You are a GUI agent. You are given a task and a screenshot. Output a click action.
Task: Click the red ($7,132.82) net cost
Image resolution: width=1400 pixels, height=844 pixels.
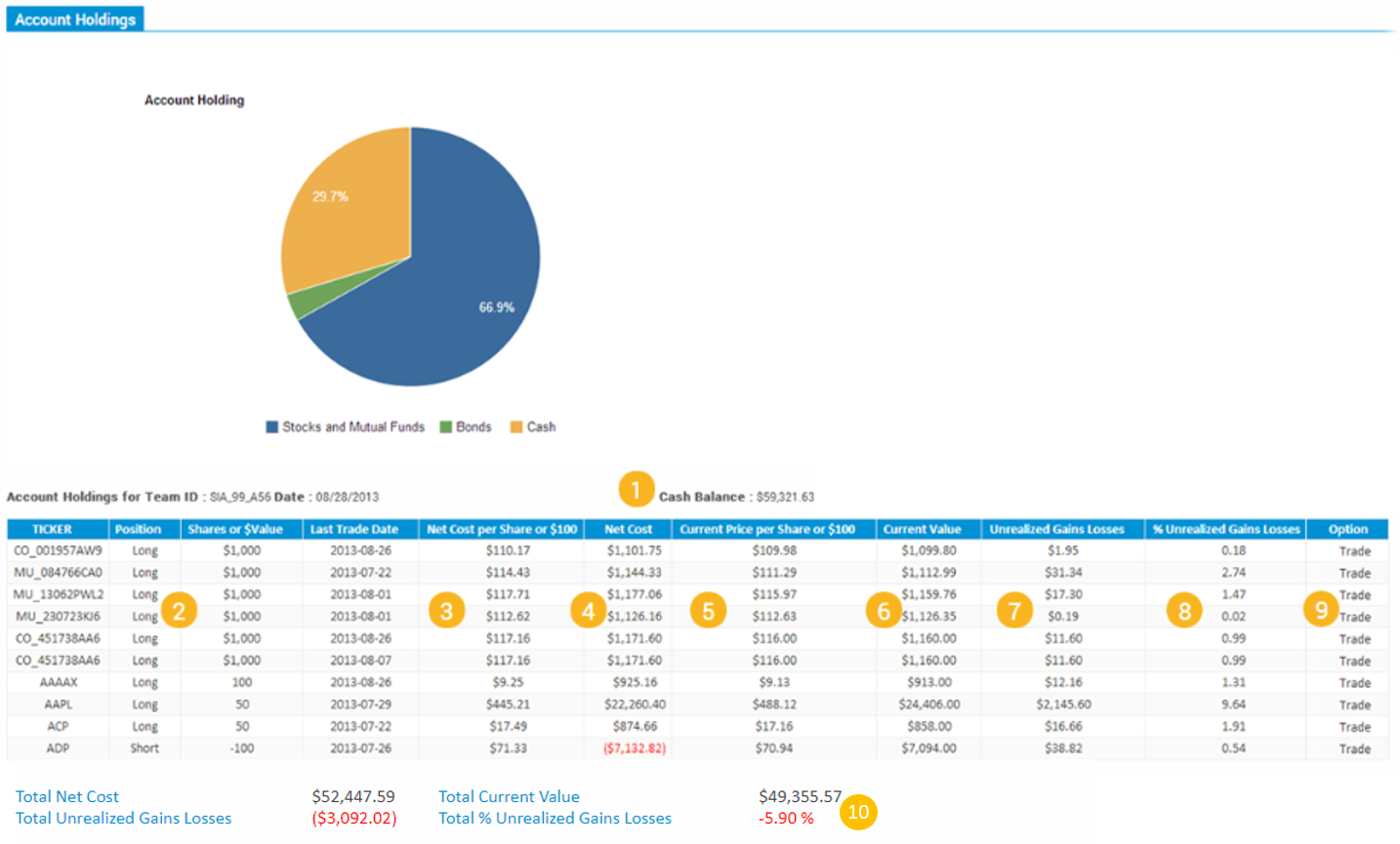coord(635,748)
